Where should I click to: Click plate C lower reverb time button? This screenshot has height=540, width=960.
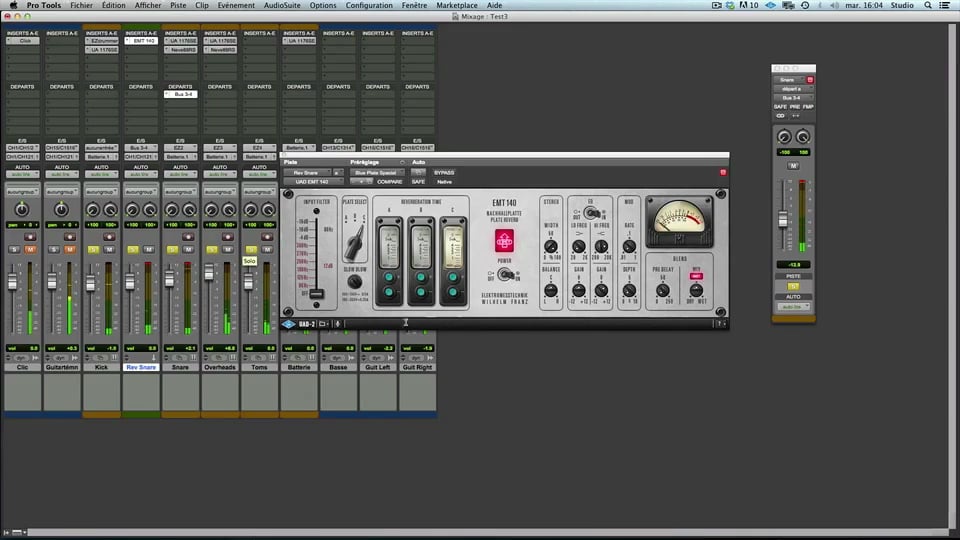coord(453,292)
